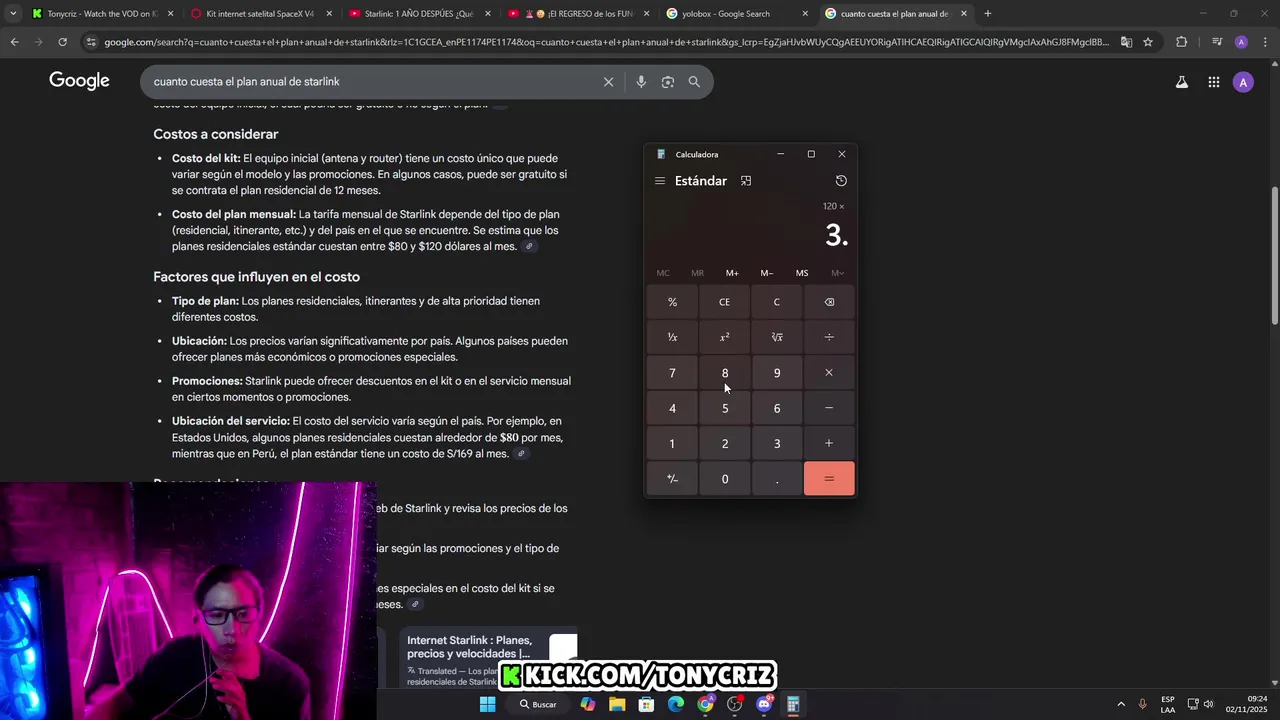The image size is (1280, 720).
Task: Click the Google search magnifier icon
Action: click(x=694, y=82)
